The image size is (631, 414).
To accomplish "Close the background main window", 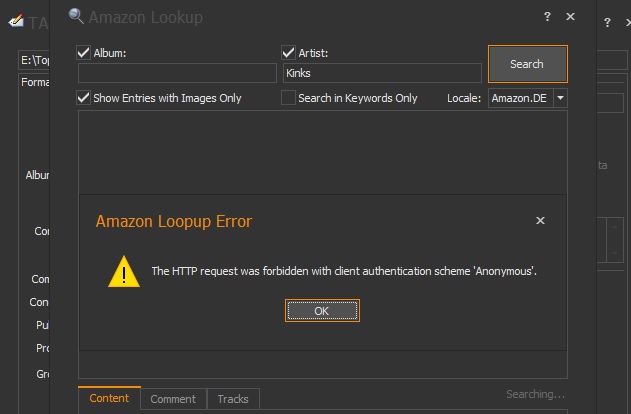I will pyautogui.click(x=626, y=22).
